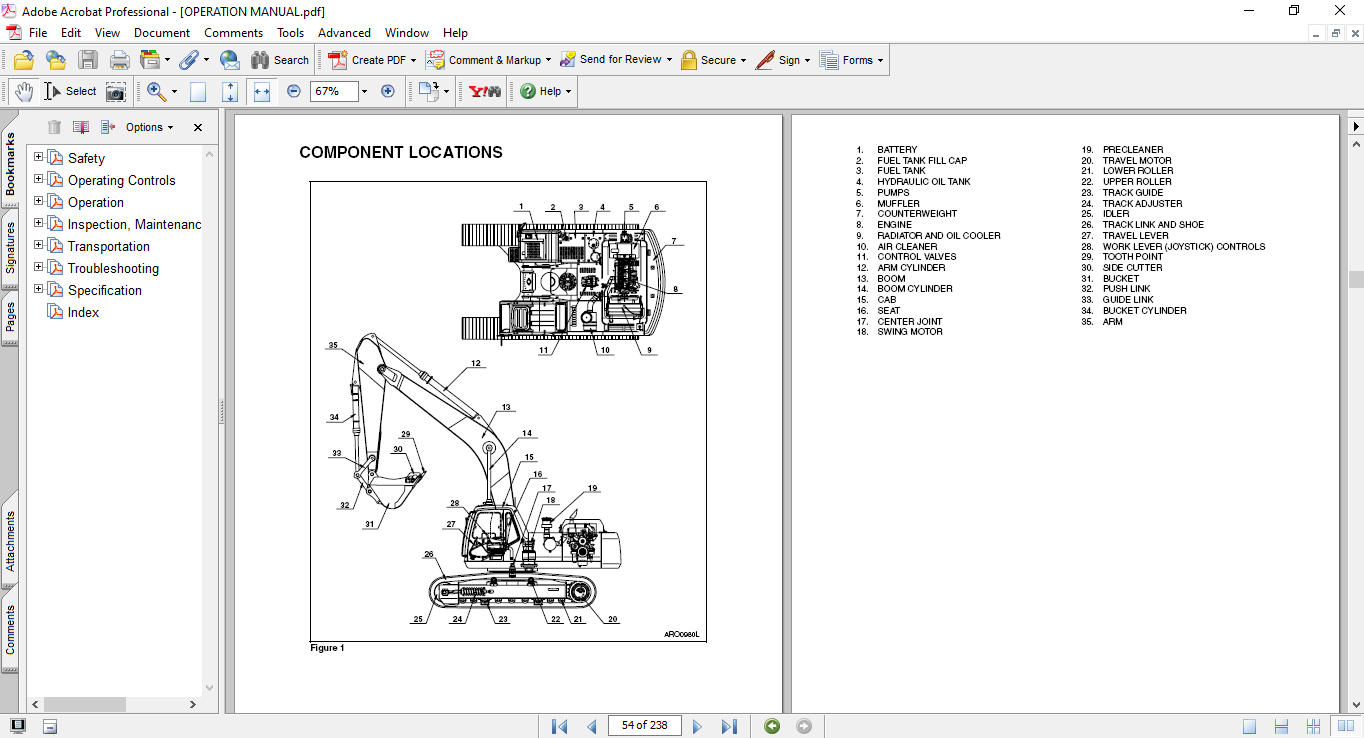
Task: Click the Fit Width icon
Action: coord(262,91)
